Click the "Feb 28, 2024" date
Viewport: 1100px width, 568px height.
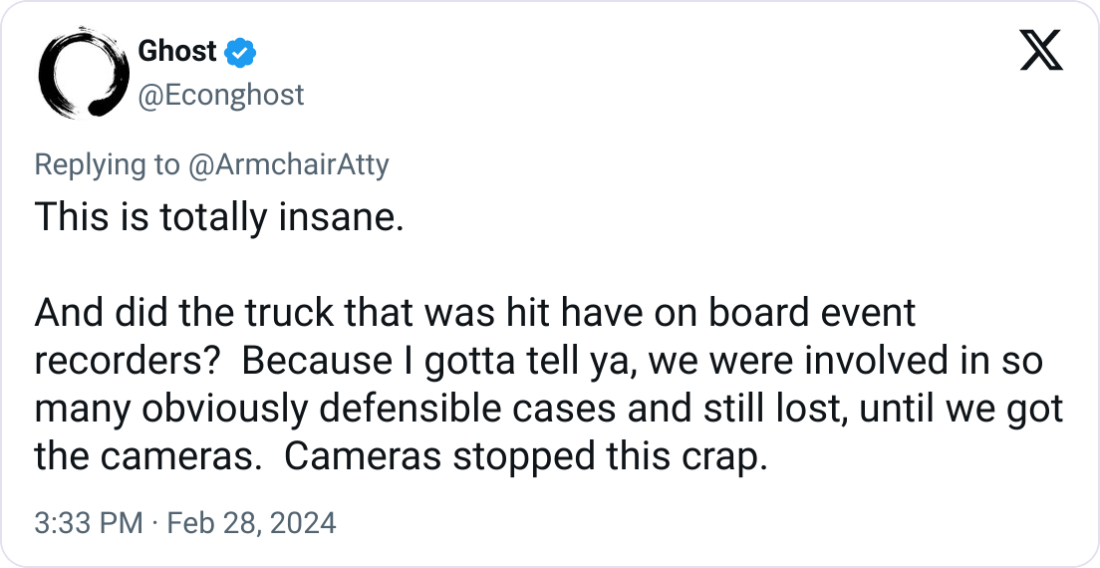point(251,523)
